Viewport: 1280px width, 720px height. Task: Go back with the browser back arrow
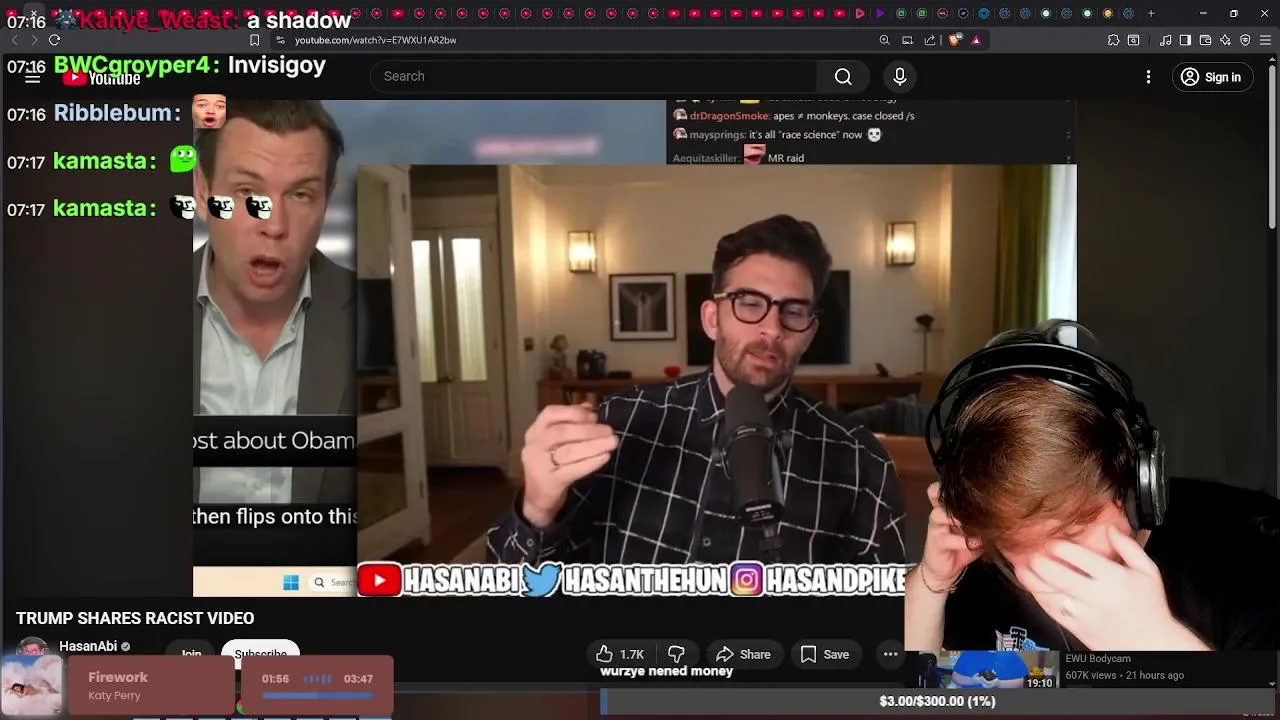tap(14, 40)
